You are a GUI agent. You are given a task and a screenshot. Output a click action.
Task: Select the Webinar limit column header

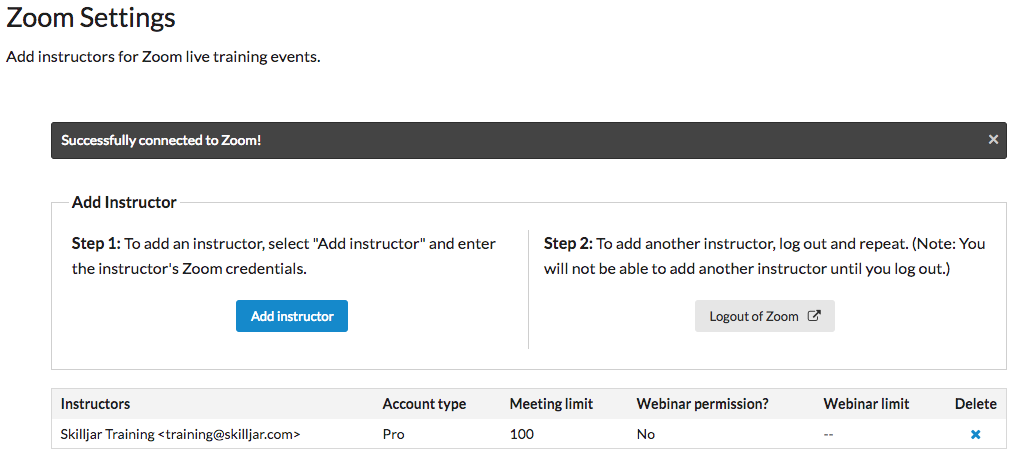tap(866, 404)
